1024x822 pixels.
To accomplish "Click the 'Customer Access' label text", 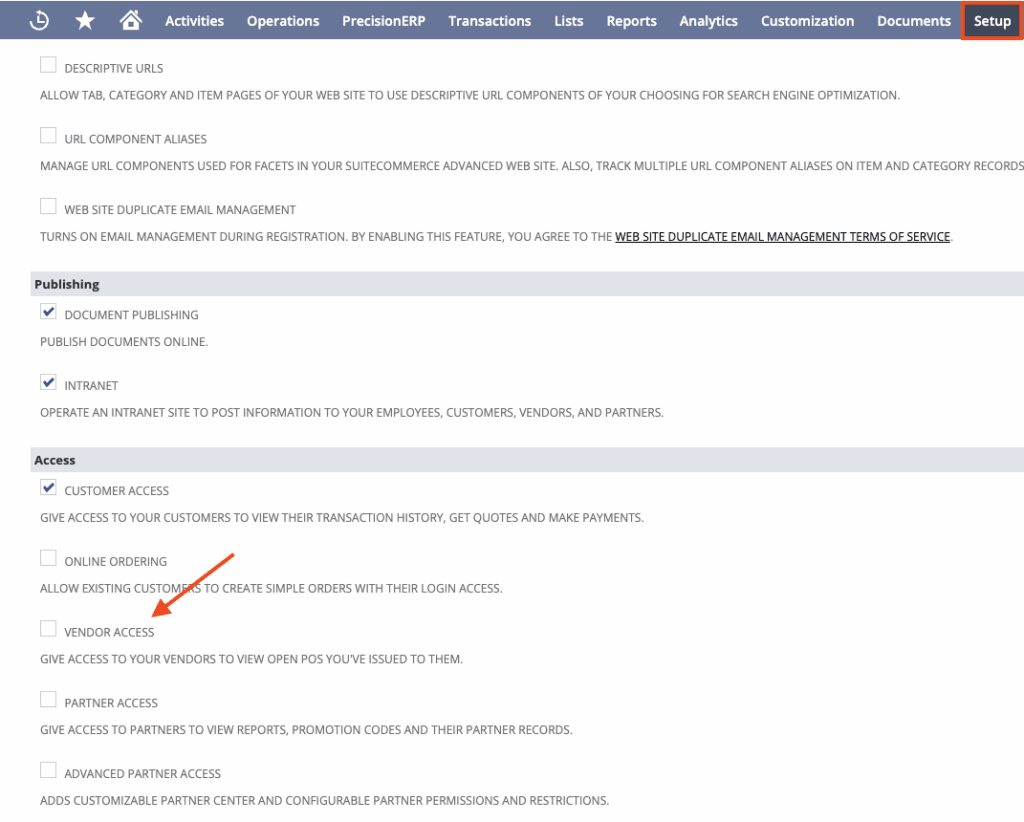I will pos(116,491).
